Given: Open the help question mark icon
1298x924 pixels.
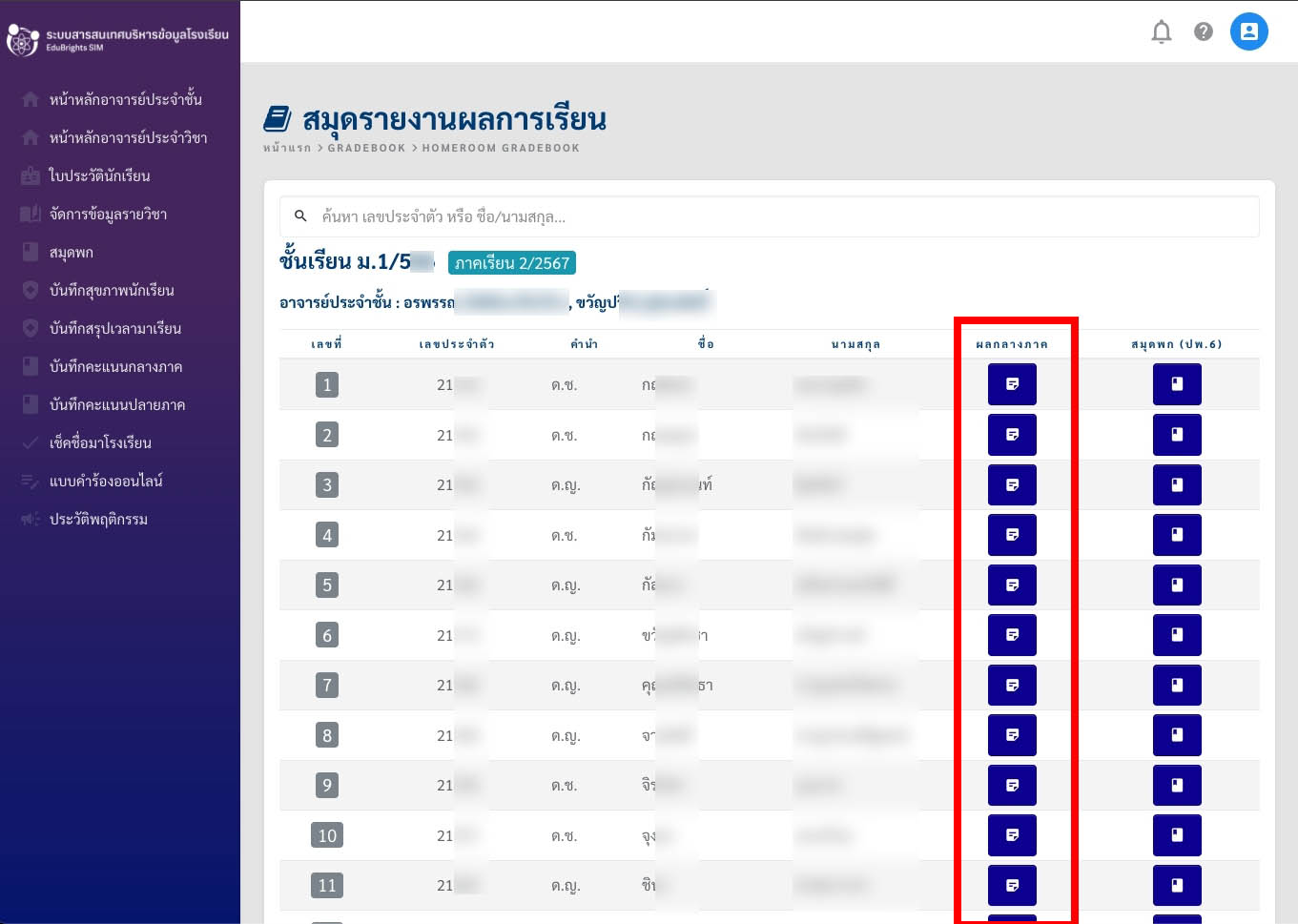Looking at the screenshot, I should pyautogui.click(x=1204, y=32).
